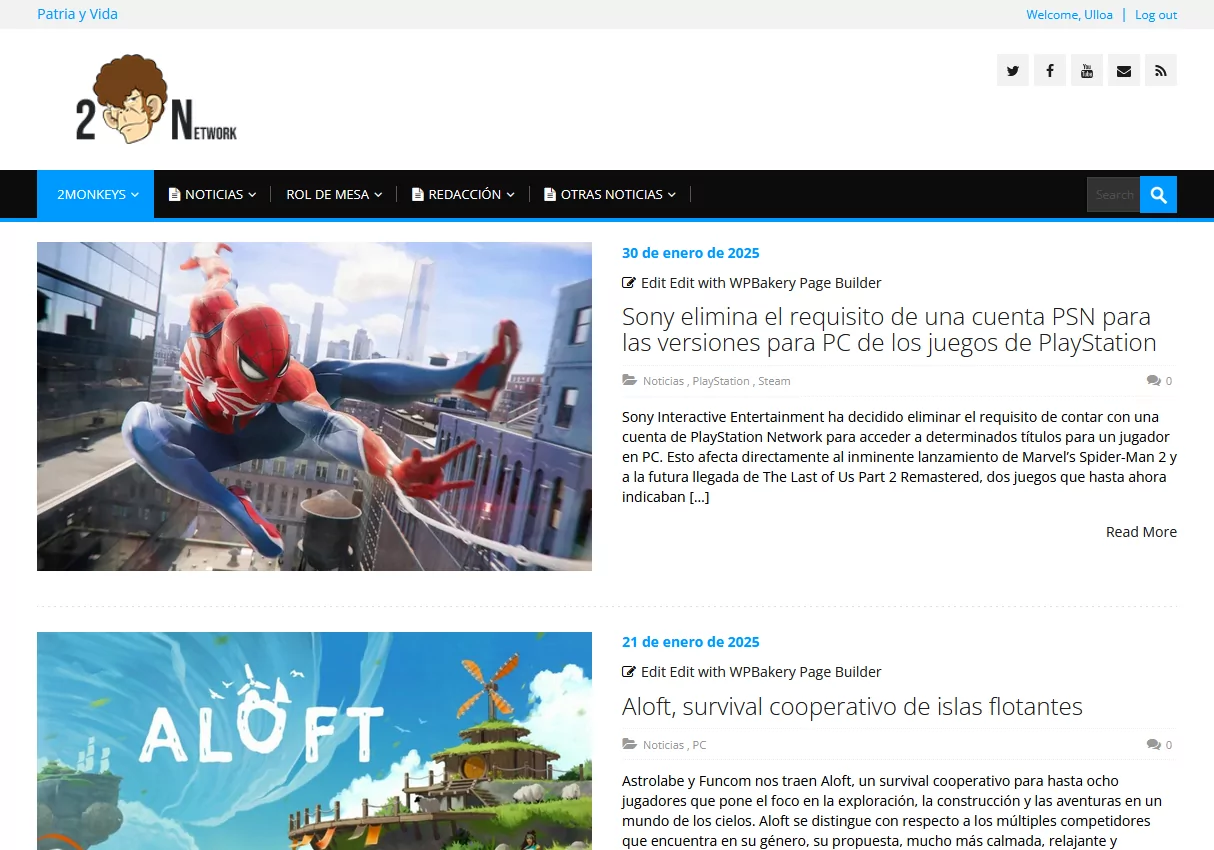Click the date 30 de enero de 2025
1214x850 pixels.
[x=691, y=253]
